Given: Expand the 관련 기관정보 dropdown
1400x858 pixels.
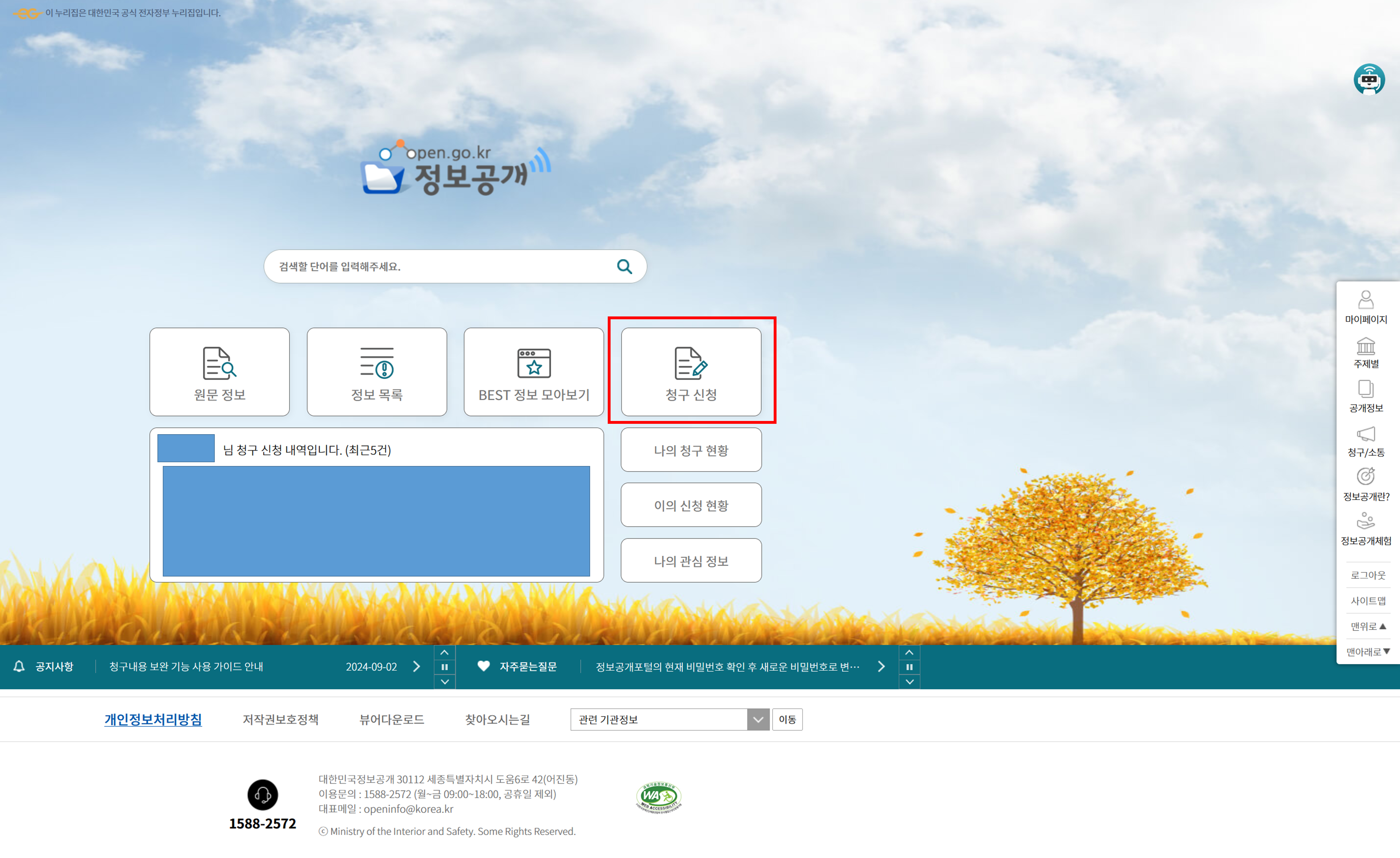Looking at the screenshot, I should pos(758,719).
